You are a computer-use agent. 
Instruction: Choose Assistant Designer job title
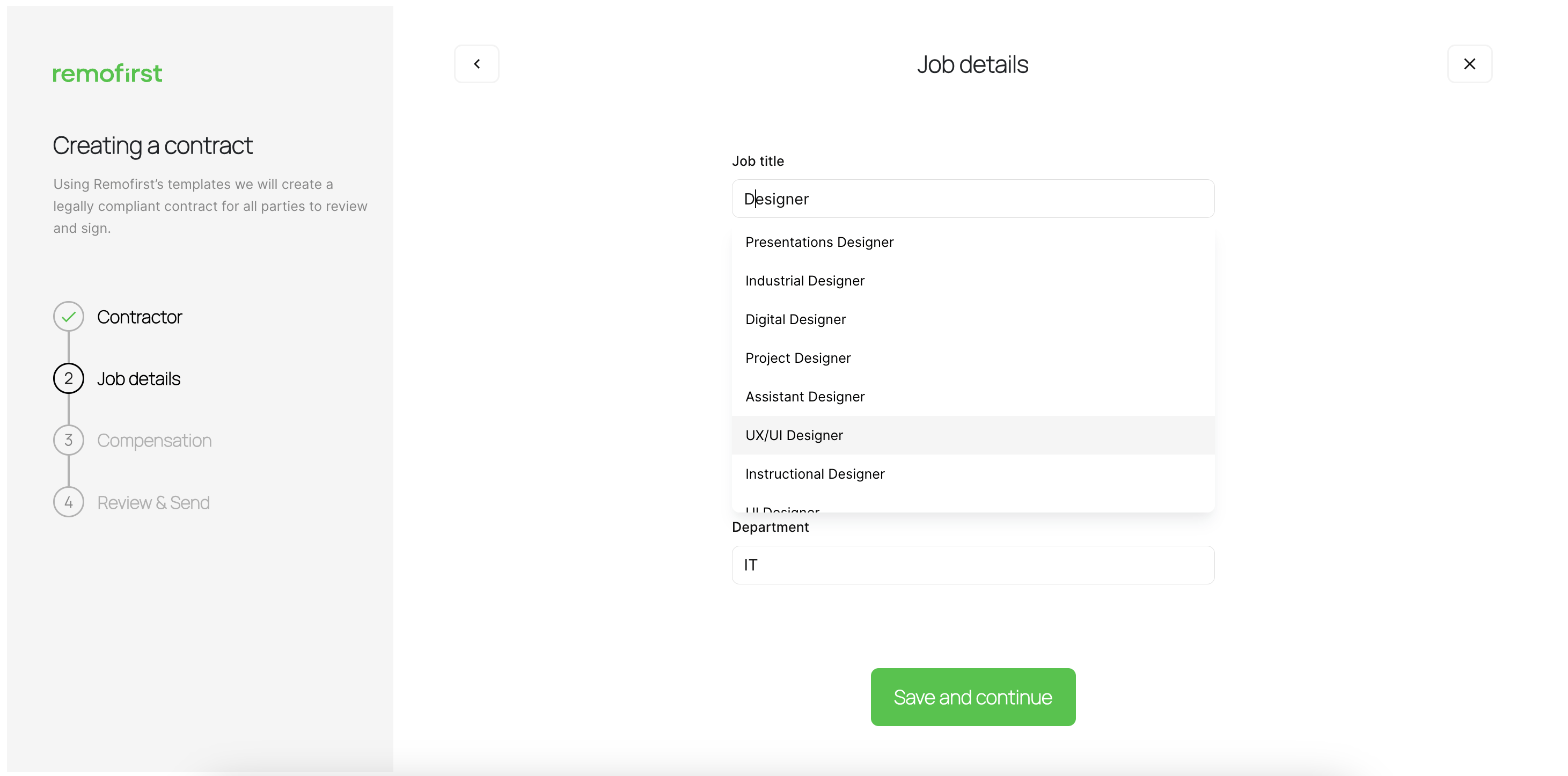coord(805,397)
